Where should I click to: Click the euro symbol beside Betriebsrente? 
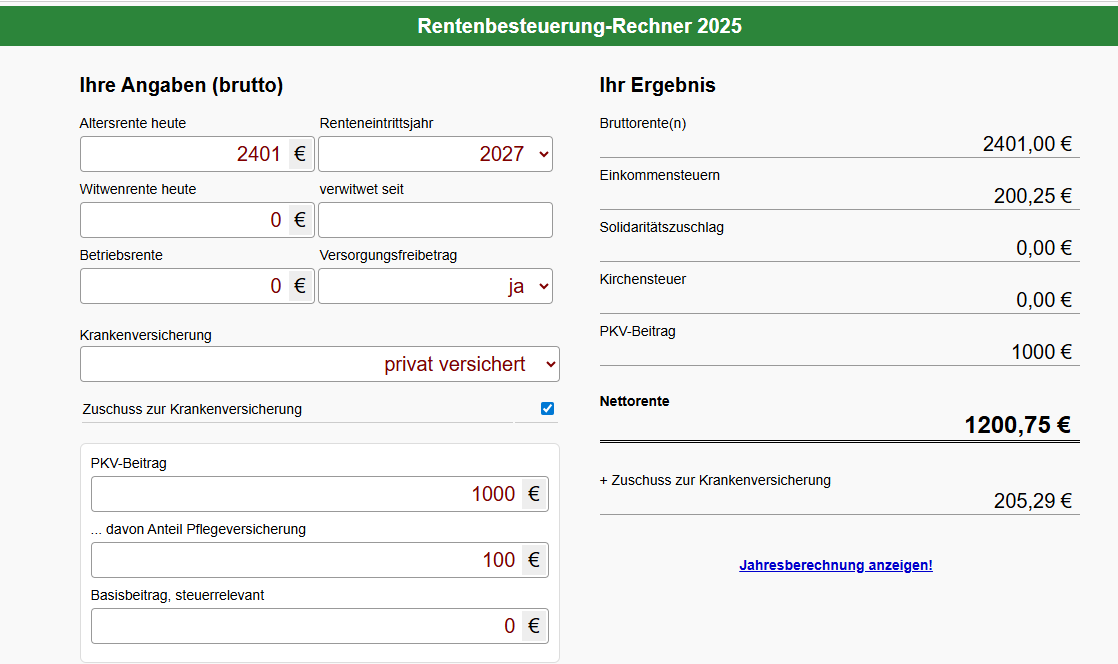[x=300, y=286]
